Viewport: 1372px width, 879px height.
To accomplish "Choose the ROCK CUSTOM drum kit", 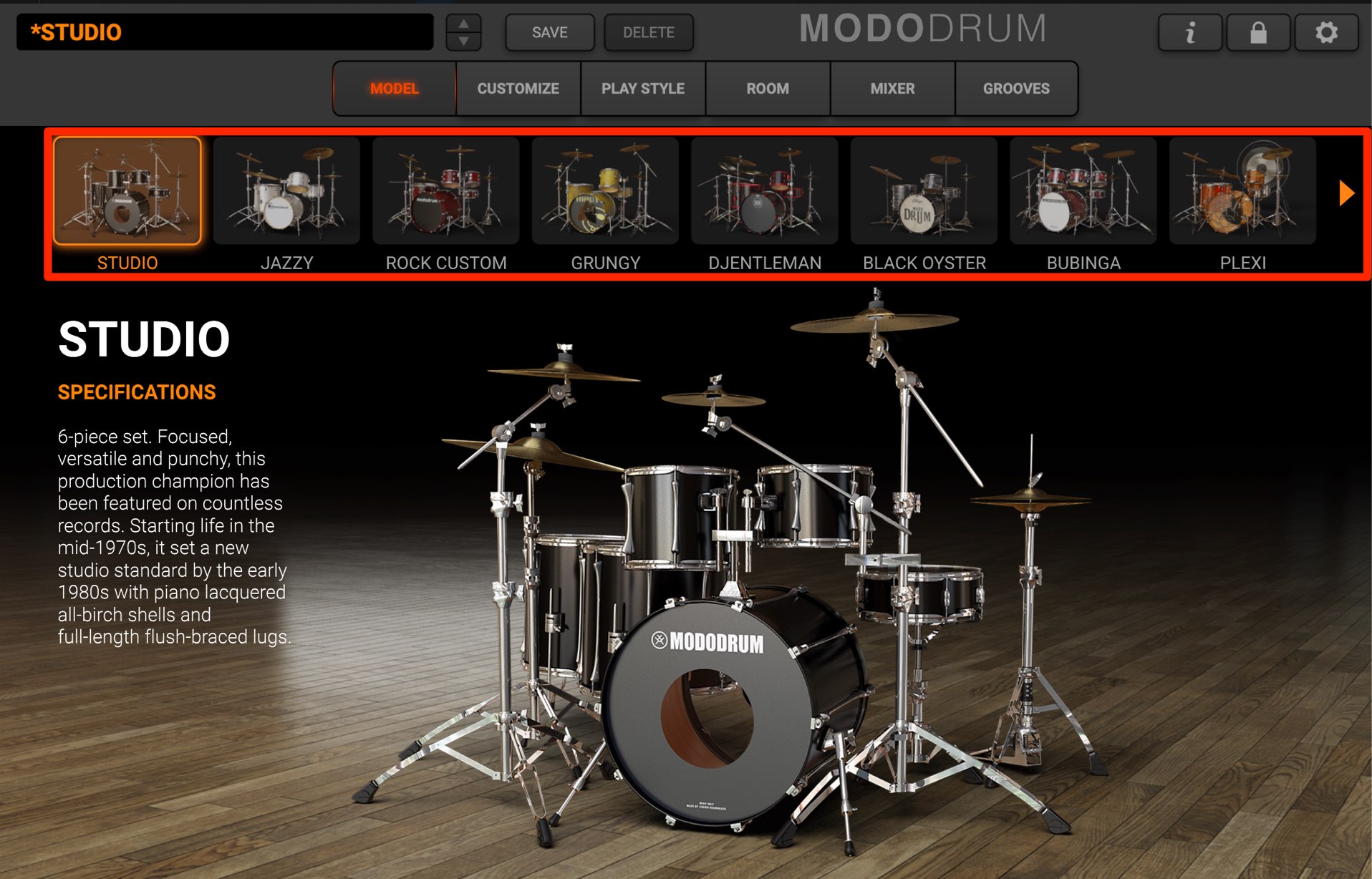I will coord(446,191).
